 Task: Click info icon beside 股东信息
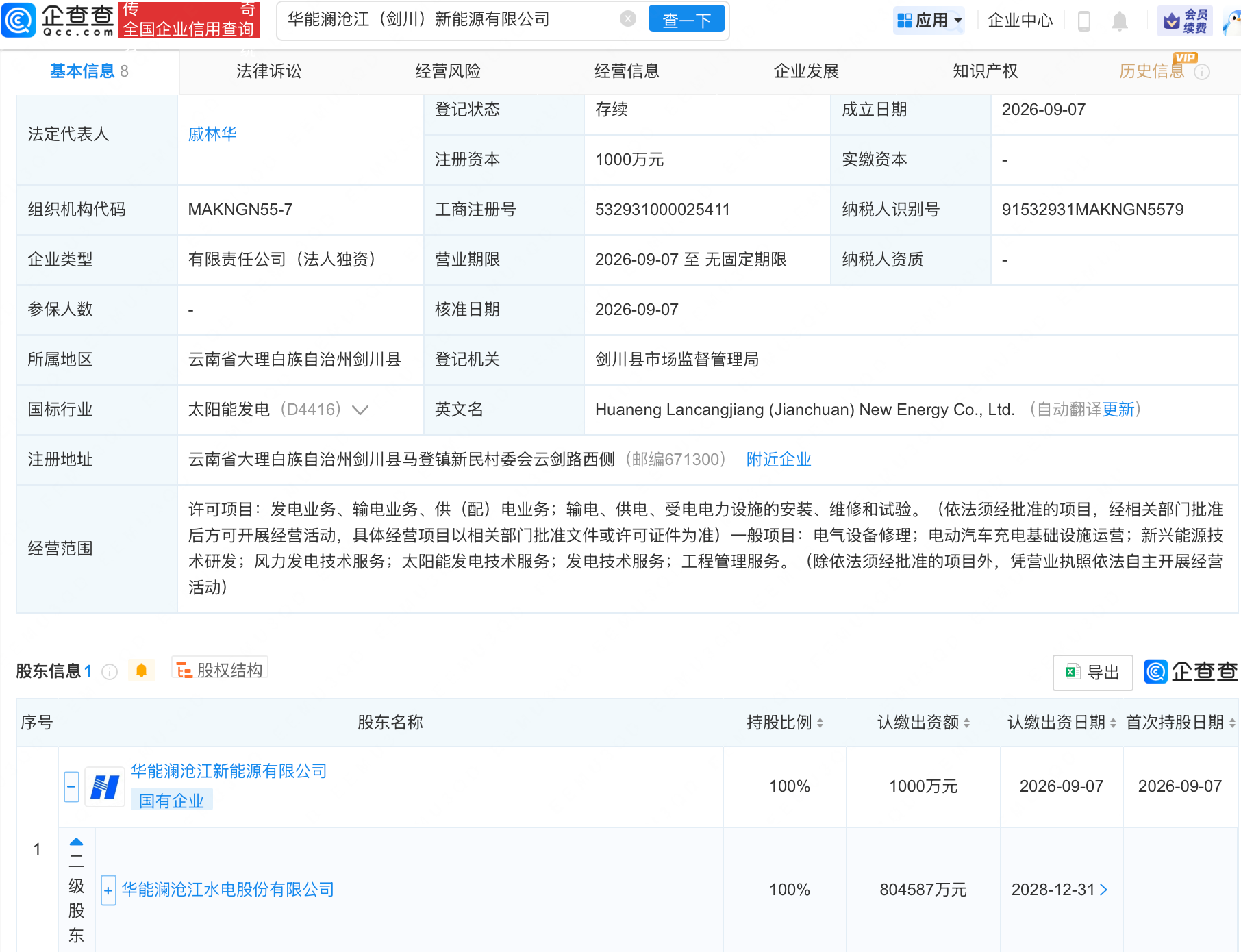click(x=110, y=672)
